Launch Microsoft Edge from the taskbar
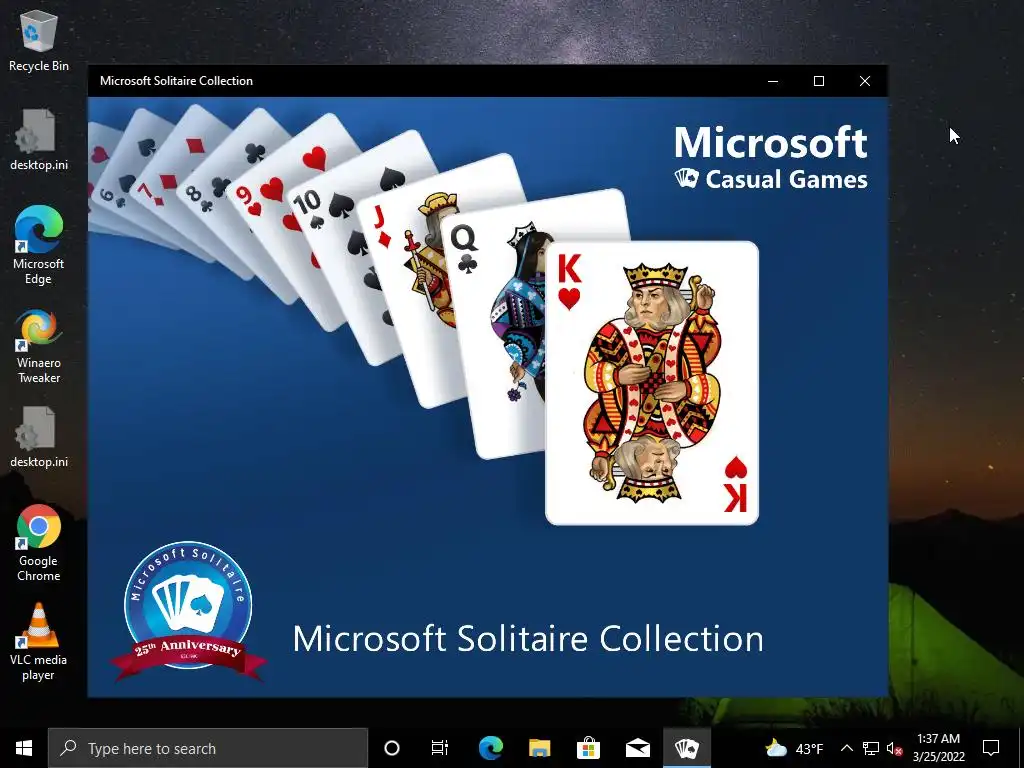Screen dimensions: 1024x768 click(490, 748)
